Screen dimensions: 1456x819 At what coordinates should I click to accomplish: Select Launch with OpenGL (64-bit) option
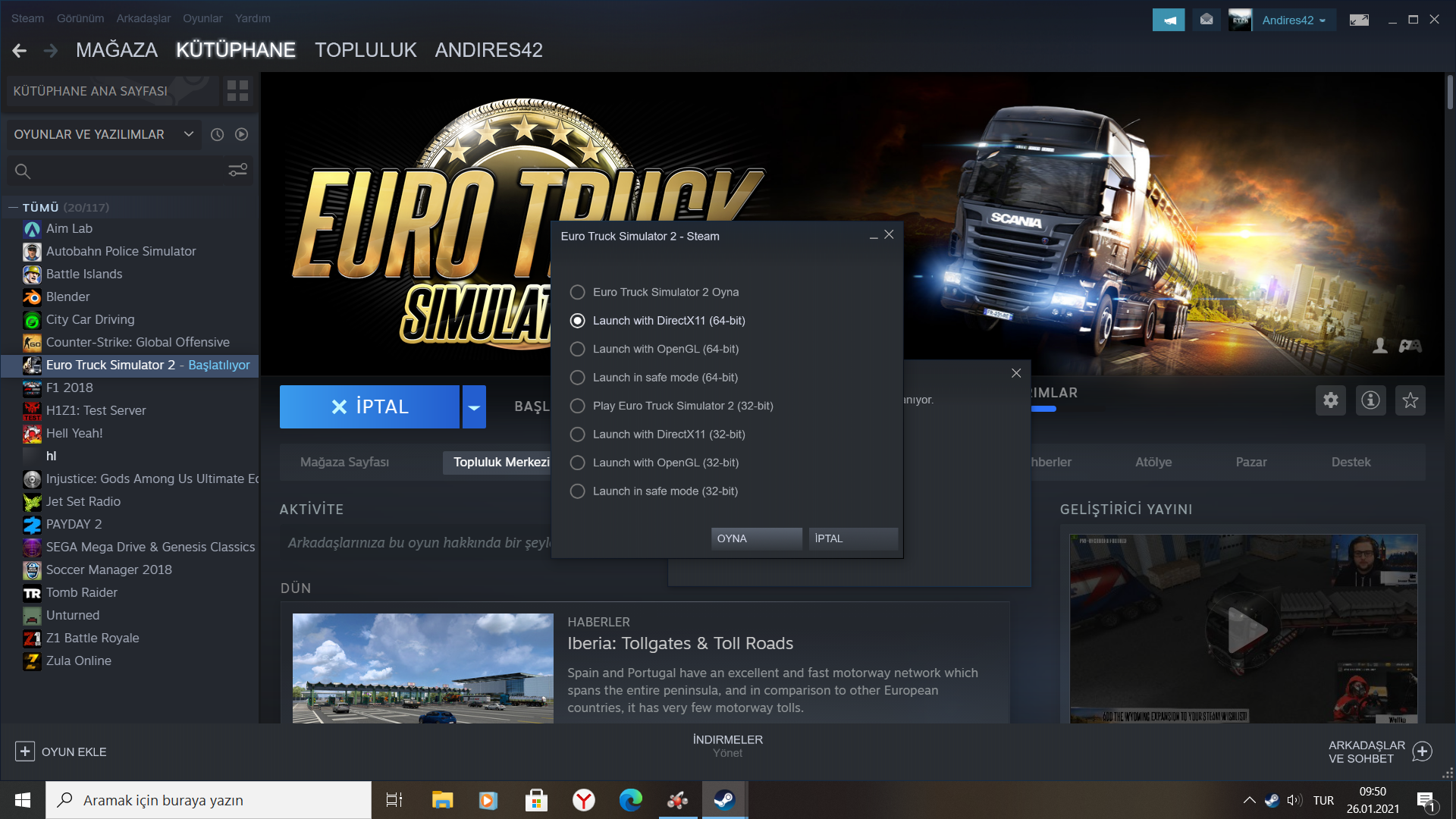578,349
